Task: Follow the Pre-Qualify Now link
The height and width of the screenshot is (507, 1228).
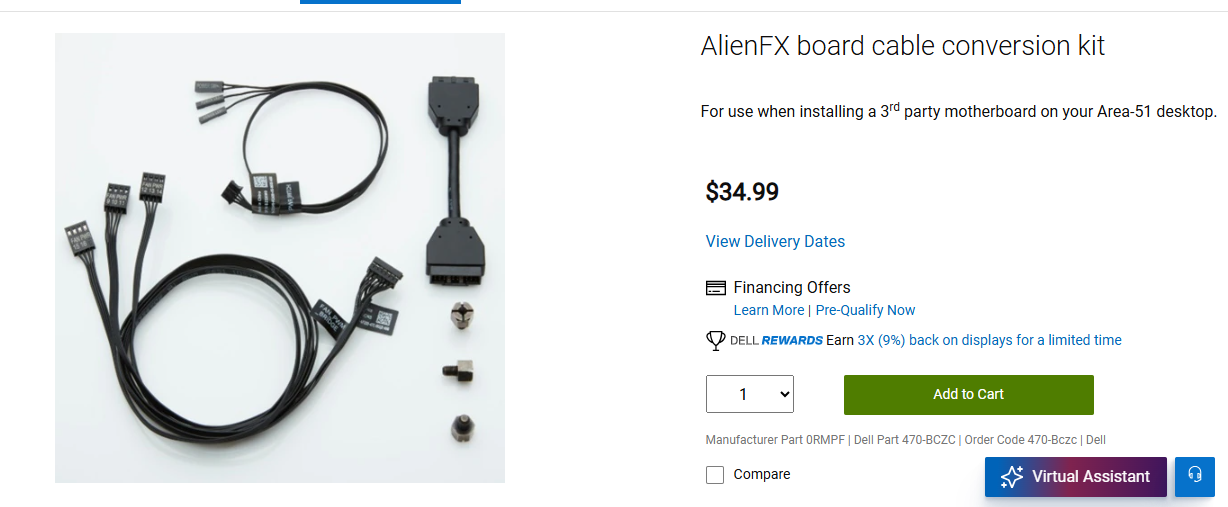Action: pyautogui.click(x=865, y=310)
